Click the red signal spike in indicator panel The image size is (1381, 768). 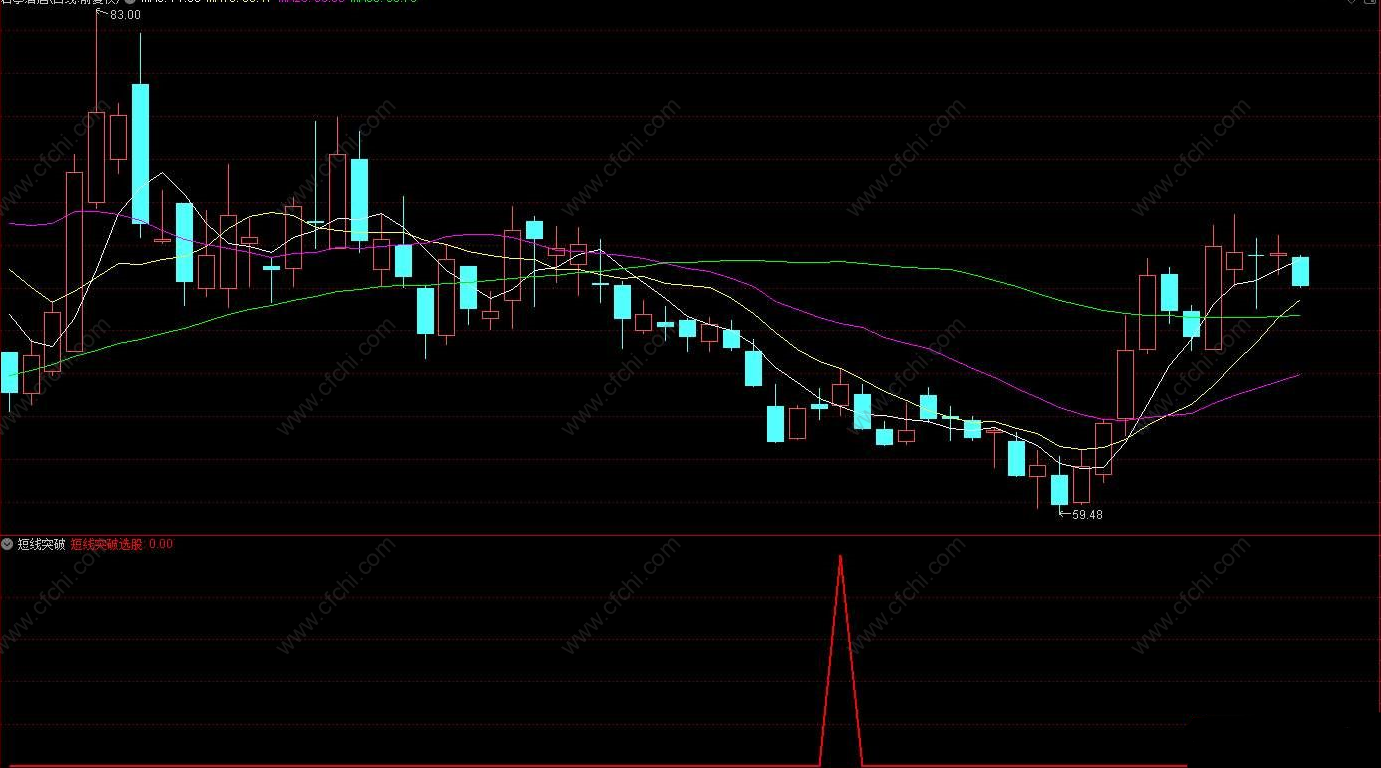coord(841,660)
